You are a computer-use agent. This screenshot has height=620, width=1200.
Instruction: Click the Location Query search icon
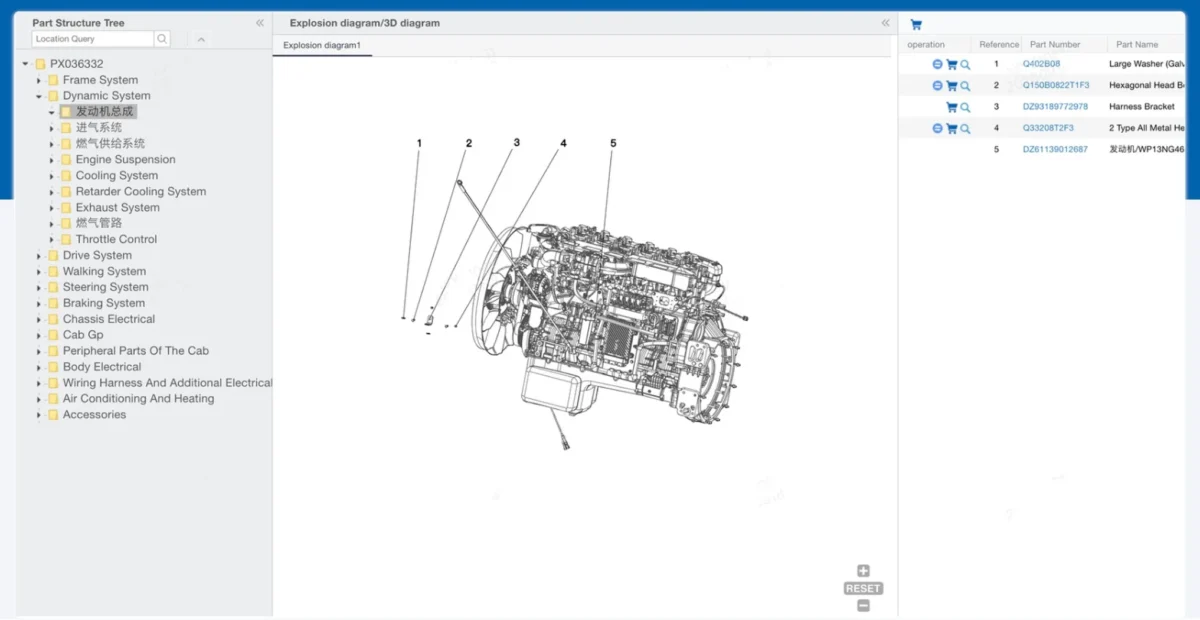tap(162, 39)
